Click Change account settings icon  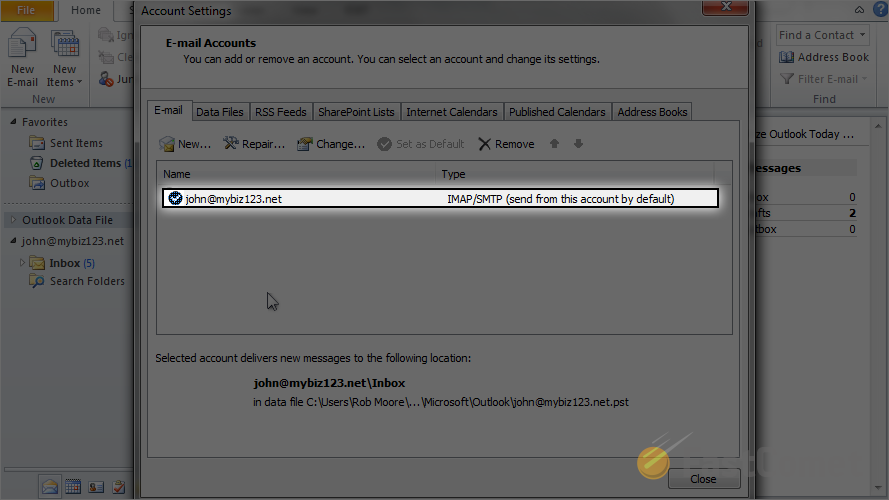[x=304, y=144]
